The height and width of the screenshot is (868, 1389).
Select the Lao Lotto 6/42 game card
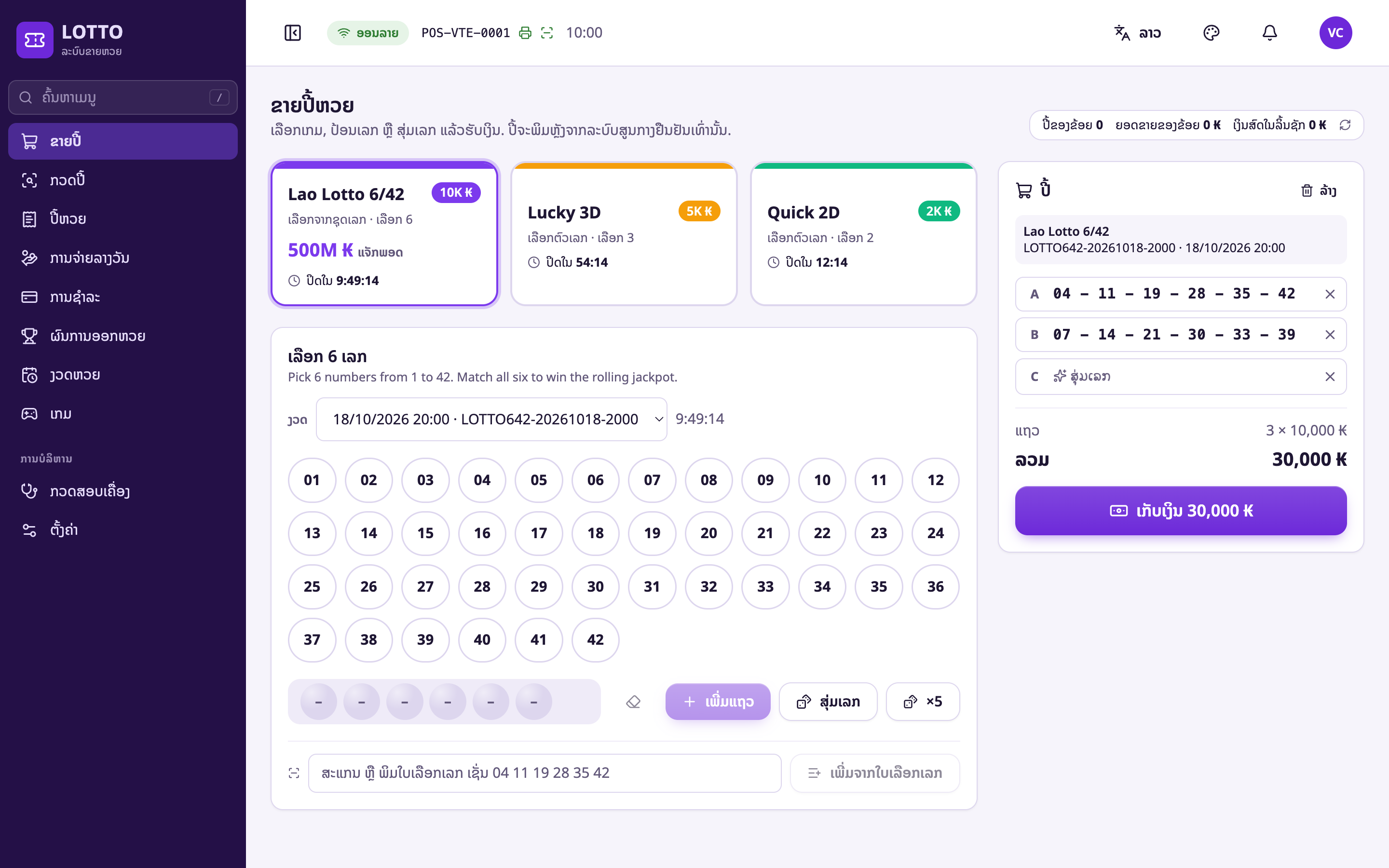click(384, 234)
